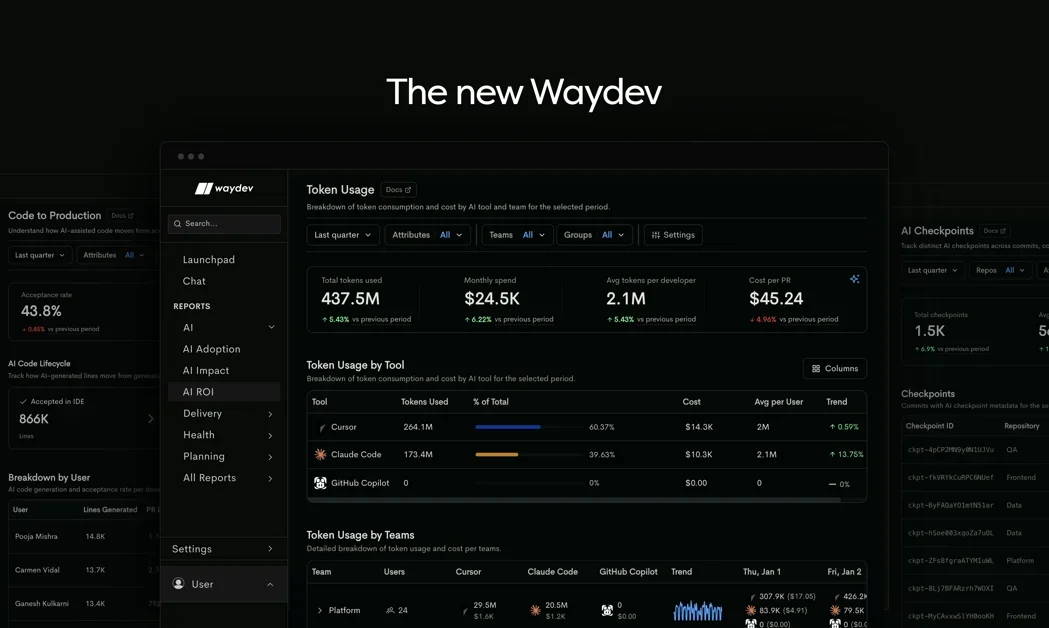The height and width of the screenshot is (628, 1049).
Task: Click the Settings sliders icon in filter bar
Action: [656, 235]
